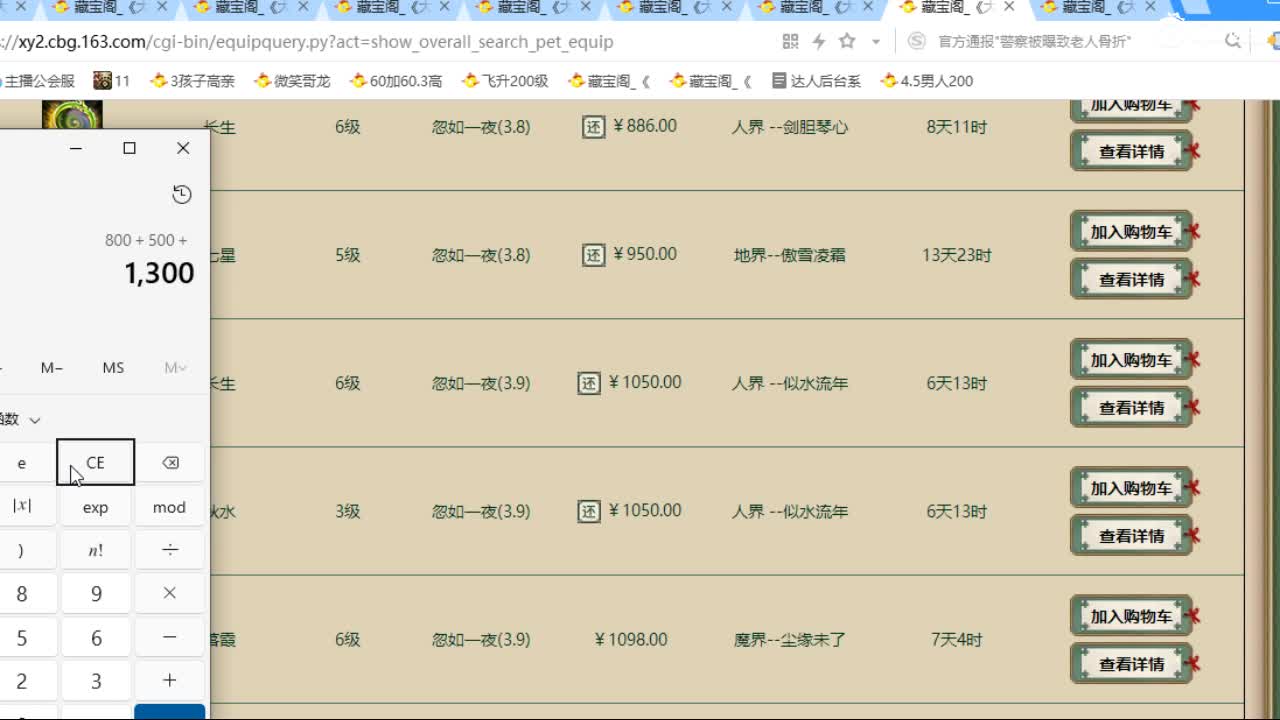
Task: View details of the 3级 ¥1050.00 item
Action: (x=1131, y=535)
